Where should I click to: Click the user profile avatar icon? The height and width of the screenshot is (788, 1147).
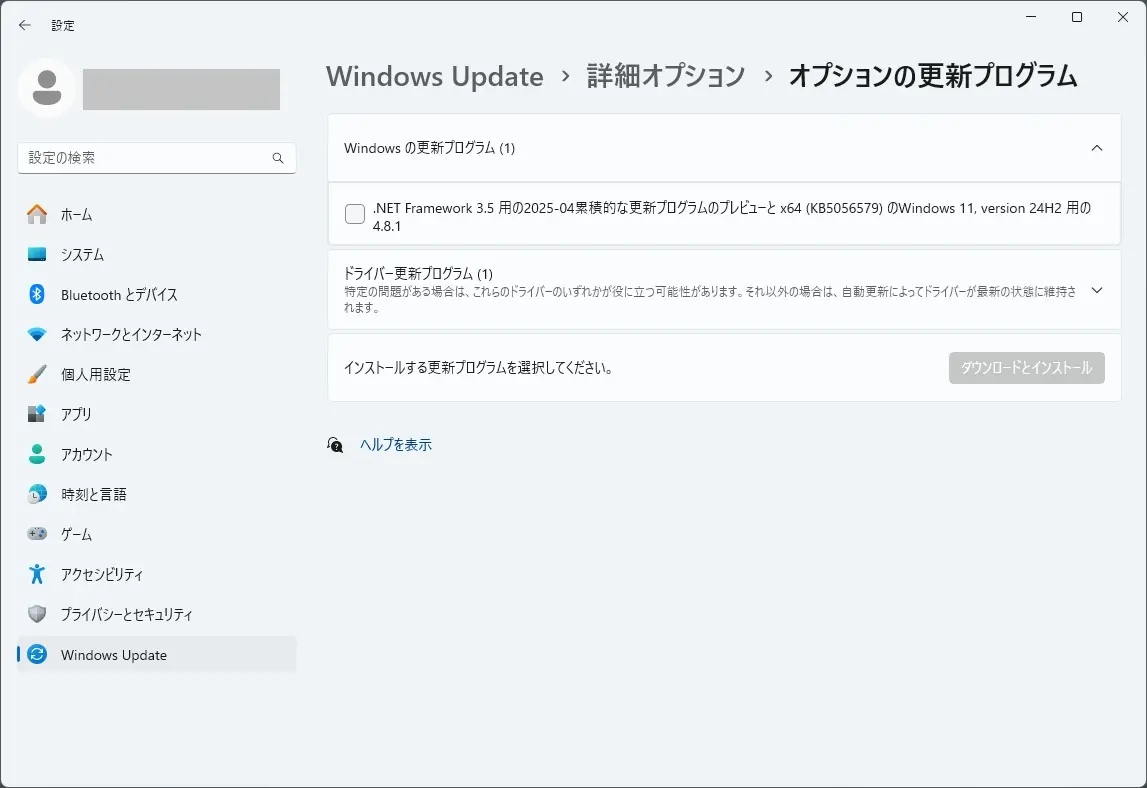pos(47,89)
